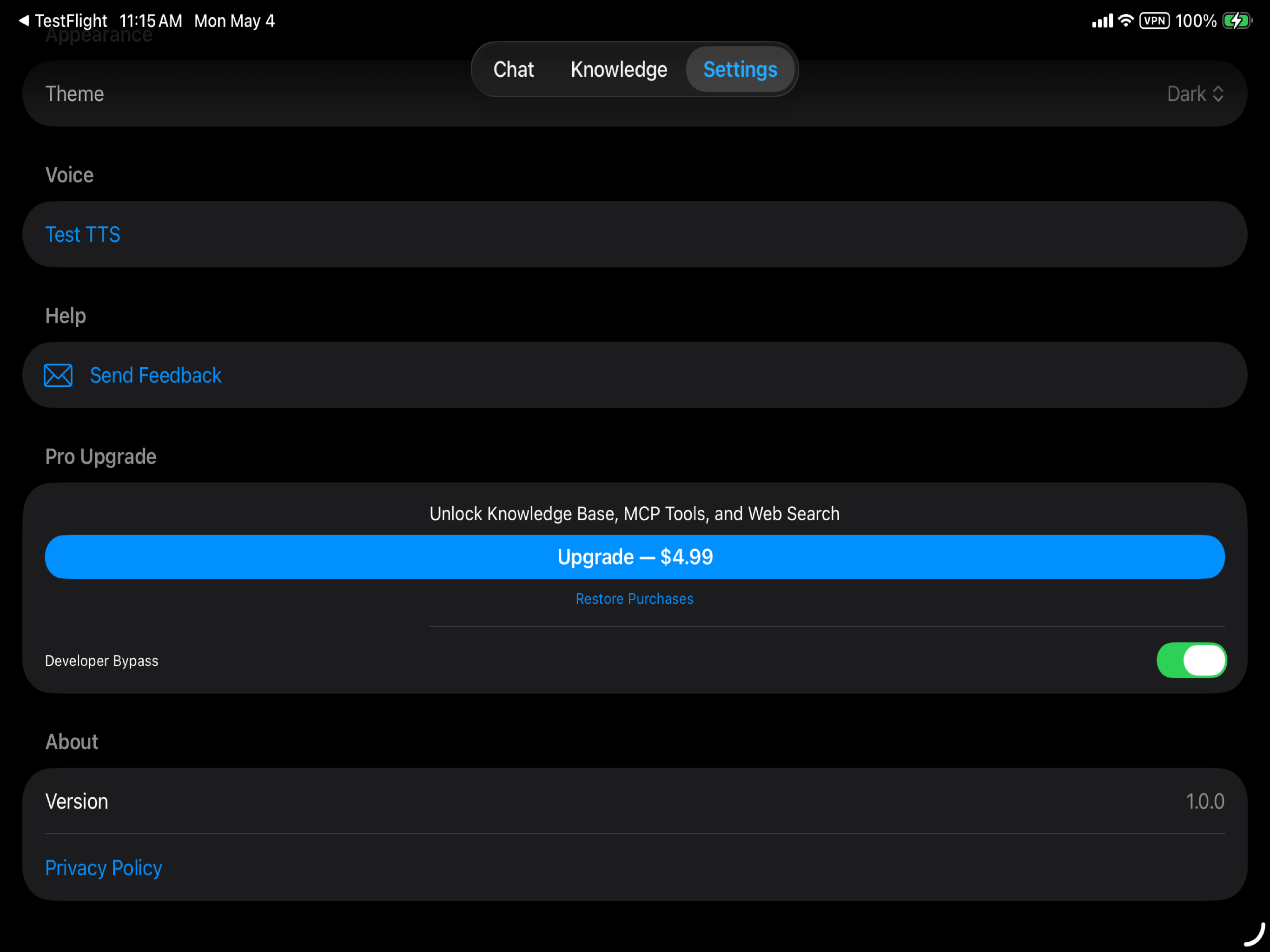Switch to the Chat tab
The width and height of the screenshot is (1270, 952).
coord(513,69)
